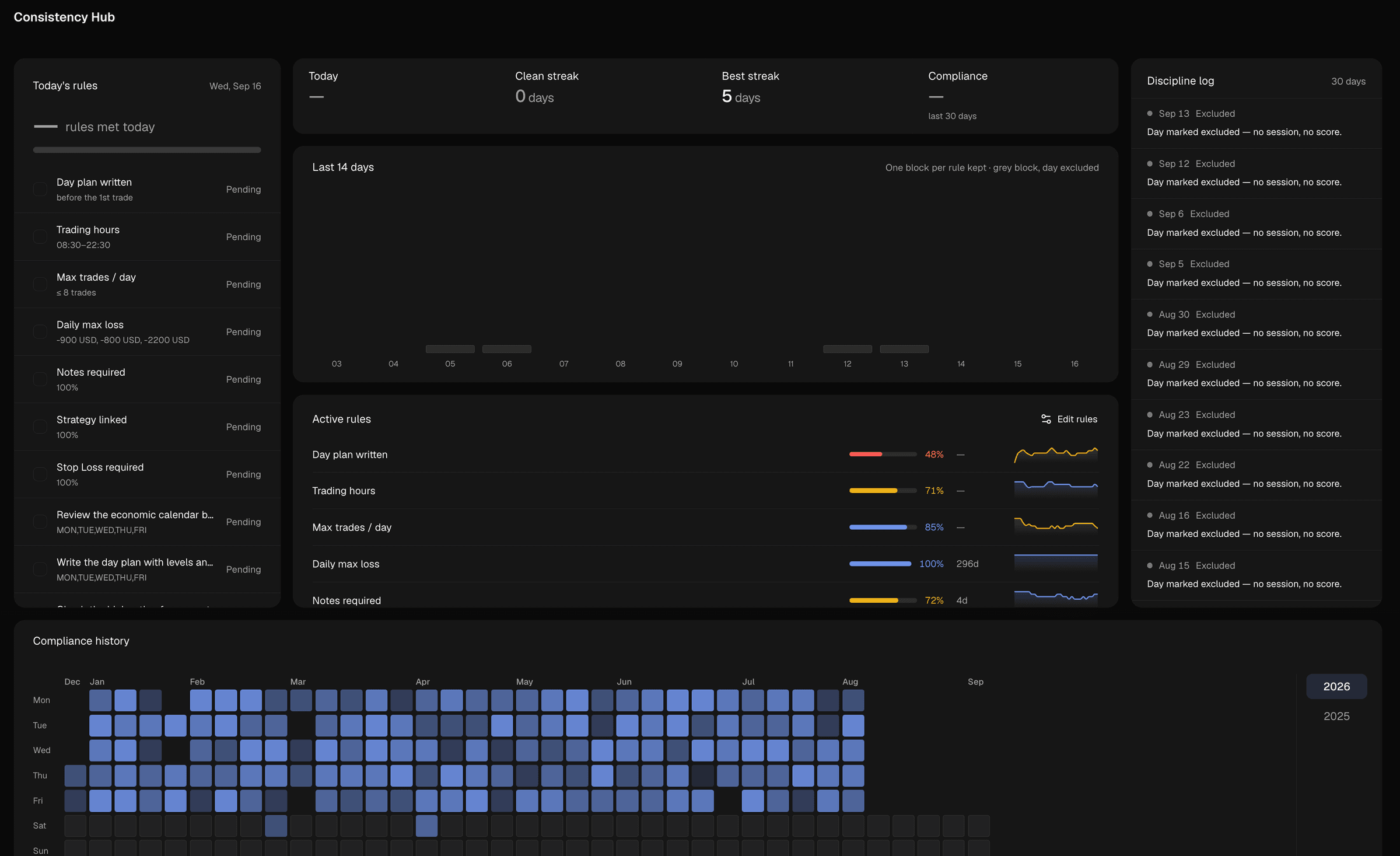Screen dimensions: 1400x856
Task: Click the grey excluded block for day 13
Action: pos(904,349)
